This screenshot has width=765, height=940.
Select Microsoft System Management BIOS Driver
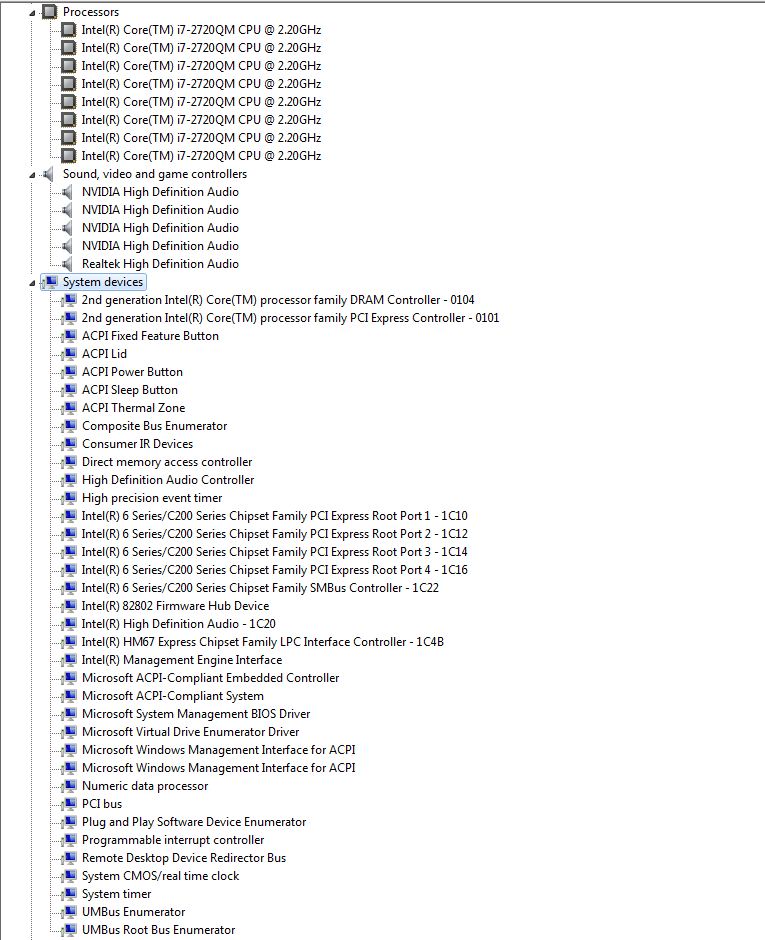tap(196, 714)
